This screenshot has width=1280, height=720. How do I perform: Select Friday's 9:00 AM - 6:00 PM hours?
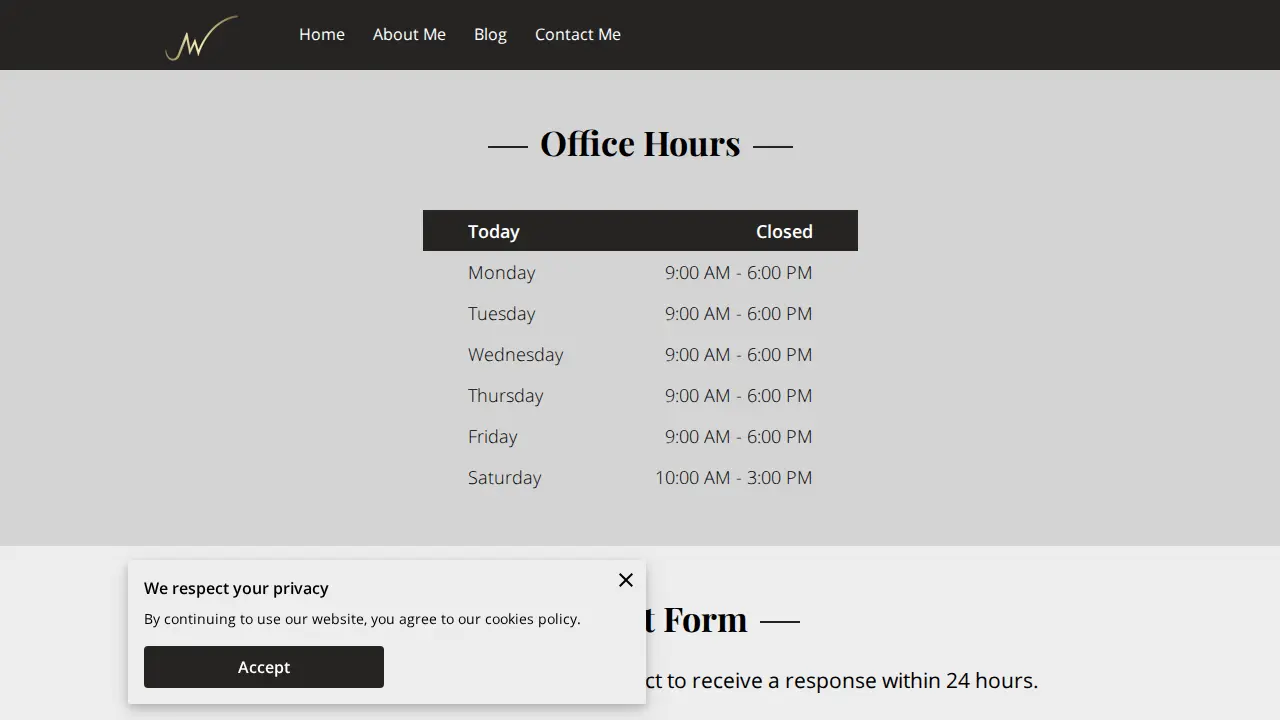pyautogui.click(x=738, y=436)
